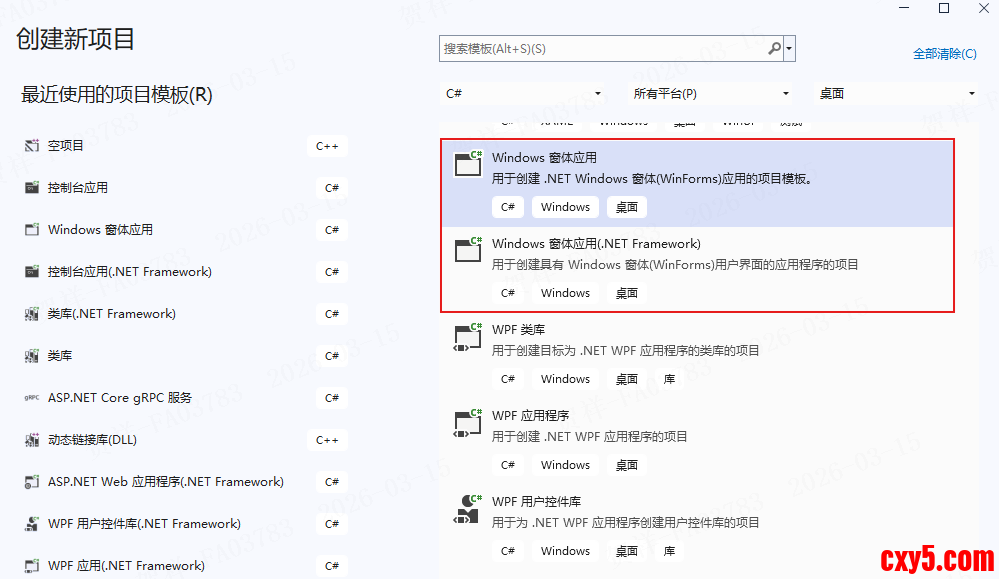
Task: Maximize the 创建新项目 dialog window
Action: coord(944,8)
